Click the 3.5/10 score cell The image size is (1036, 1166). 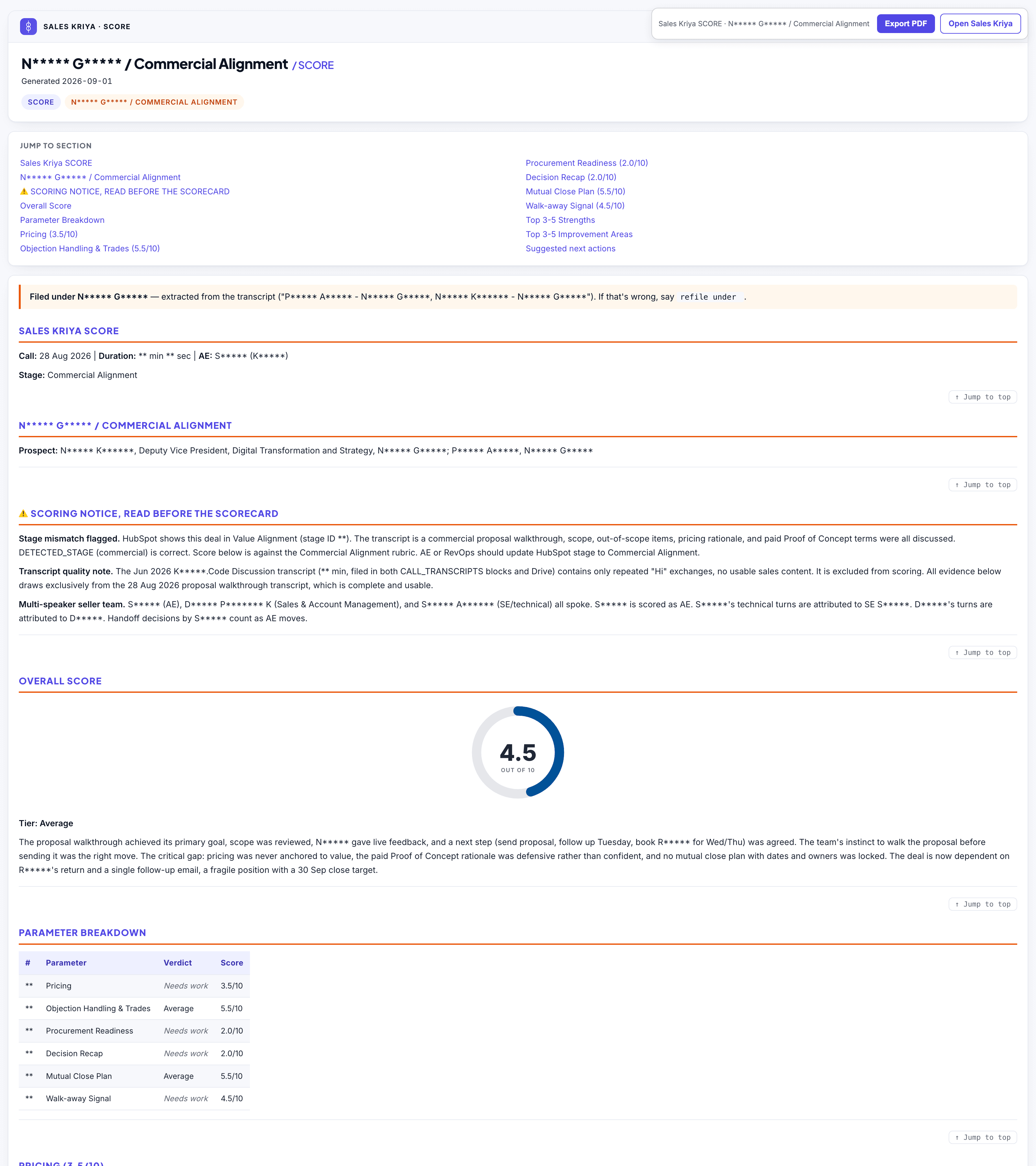click(231, 986)
